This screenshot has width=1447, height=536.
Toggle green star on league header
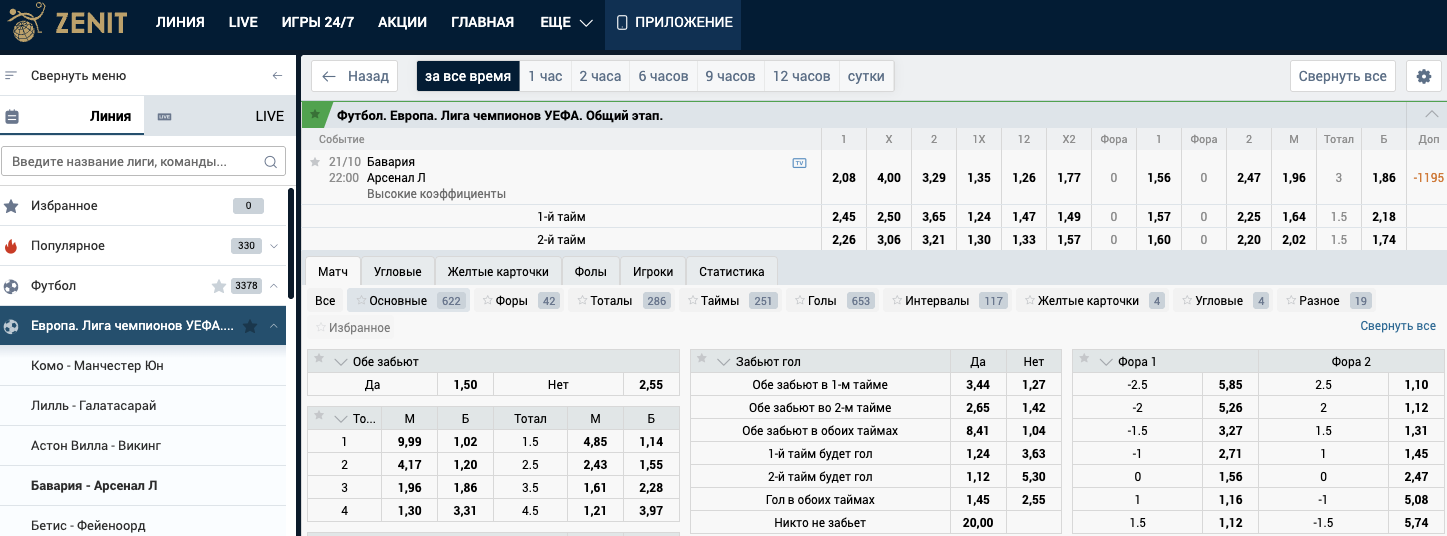[x=315, y=115]
